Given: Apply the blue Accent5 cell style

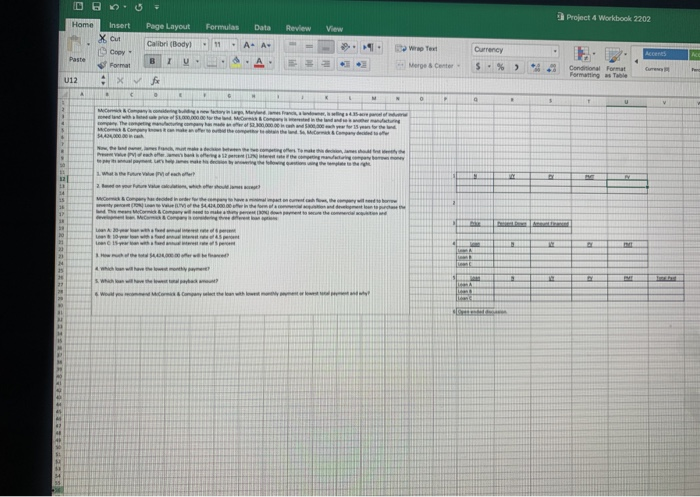Looking at the screenshot, I should (x=665, y=54).
